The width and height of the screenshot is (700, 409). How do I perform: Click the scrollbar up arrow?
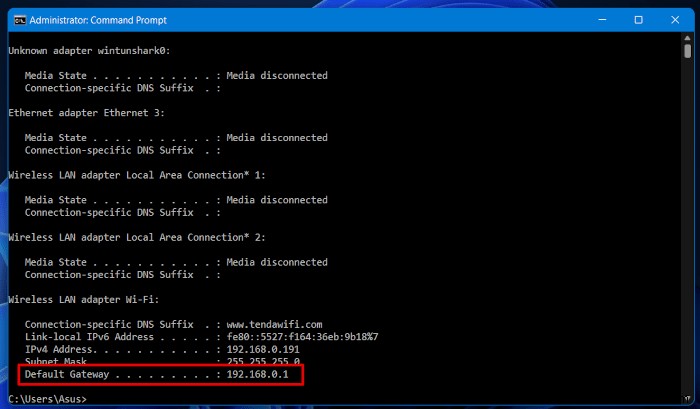[x=687, y=39]
